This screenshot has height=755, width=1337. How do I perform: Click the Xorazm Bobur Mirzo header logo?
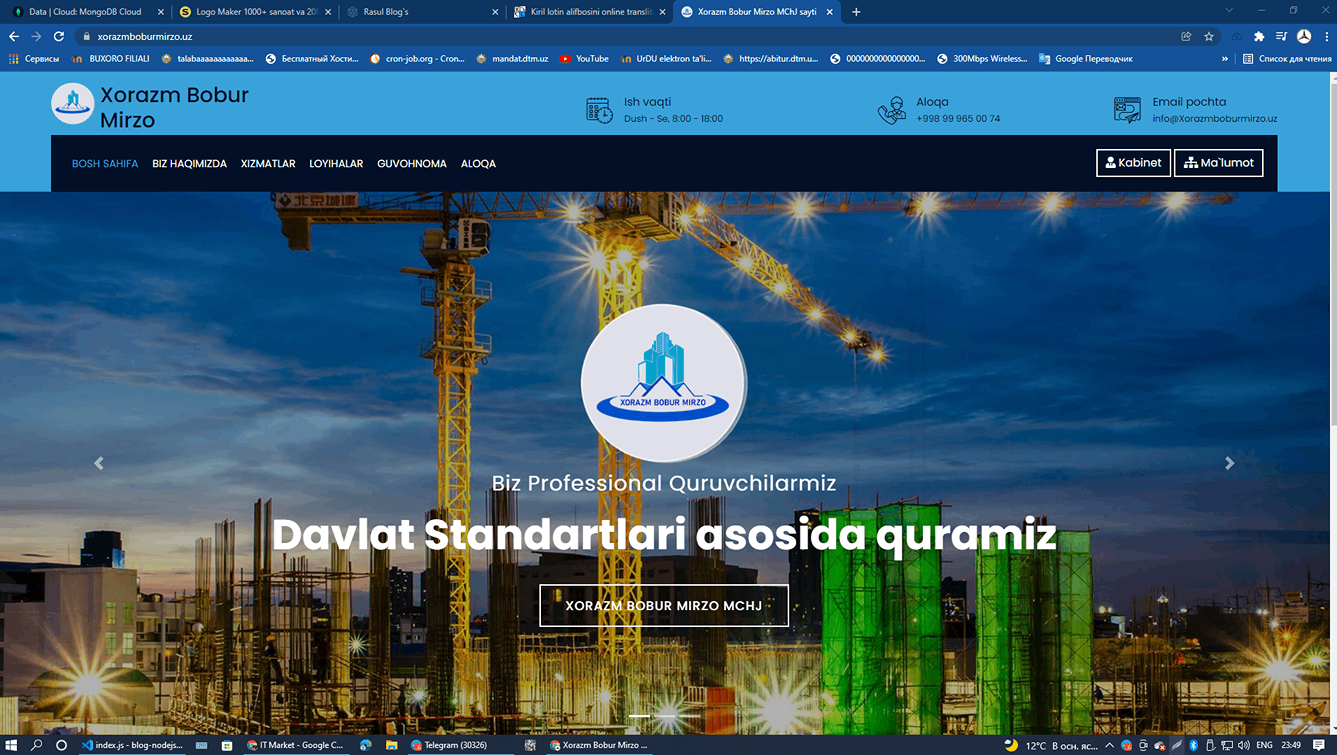pos(73,104)
